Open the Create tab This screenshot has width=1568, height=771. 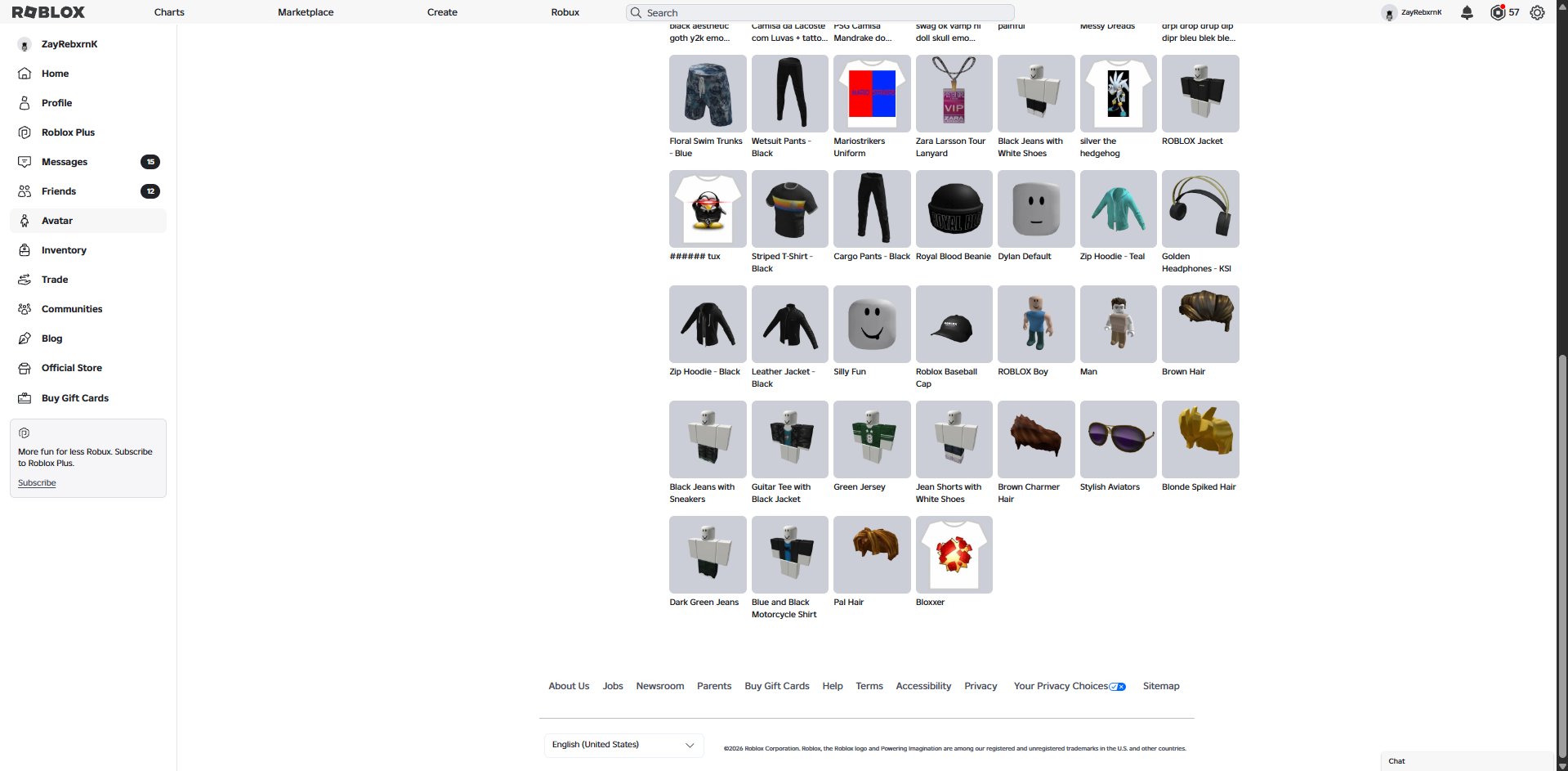point(442,12)
